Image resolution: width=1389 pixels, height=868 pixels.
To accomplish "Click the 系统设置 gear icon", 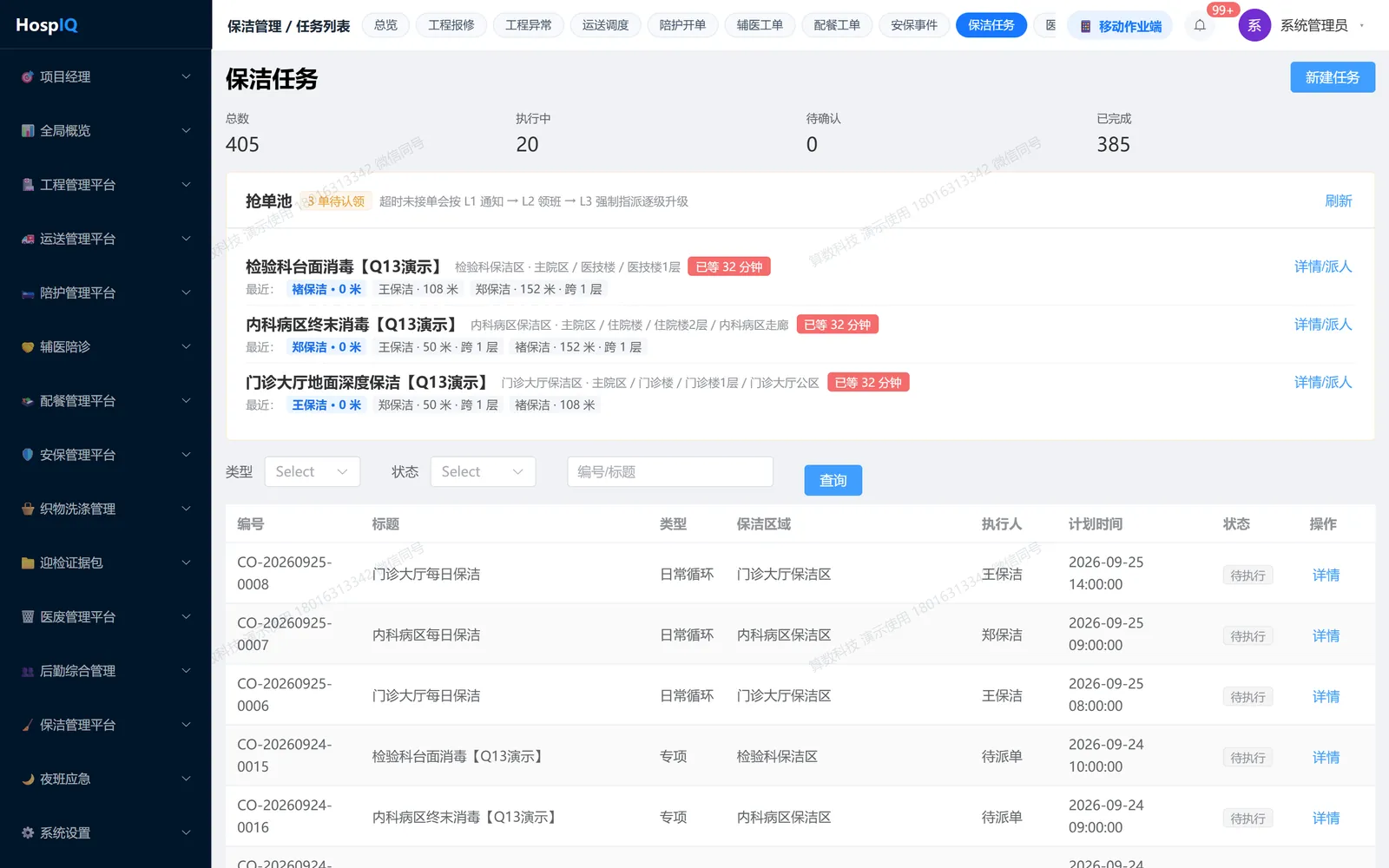I will (x=28, y=832).
